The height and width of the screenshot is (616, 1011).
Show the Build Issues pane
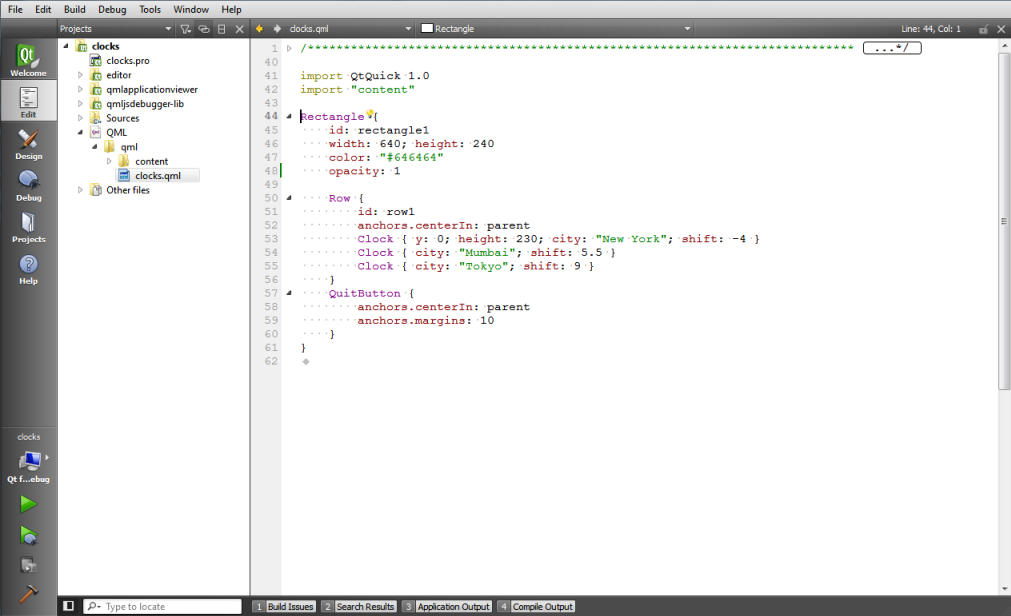284,606
